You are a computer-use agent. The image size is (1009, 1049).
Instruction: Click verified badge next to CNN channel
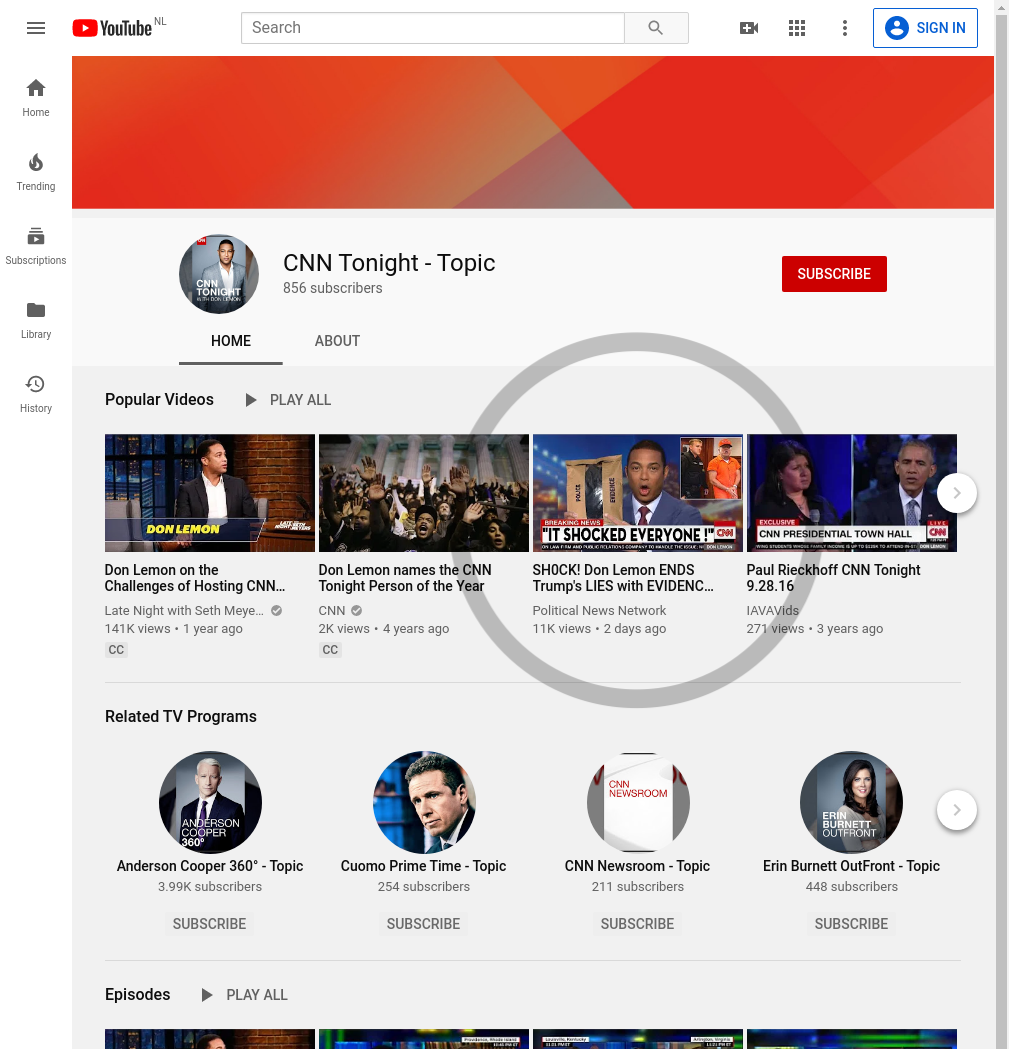pos(357,610)
